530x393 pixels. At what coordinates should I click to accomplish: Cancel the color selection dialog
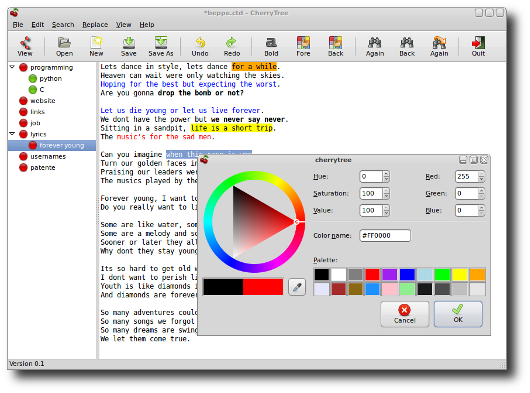pyautogui.click(x=405, y=314)
